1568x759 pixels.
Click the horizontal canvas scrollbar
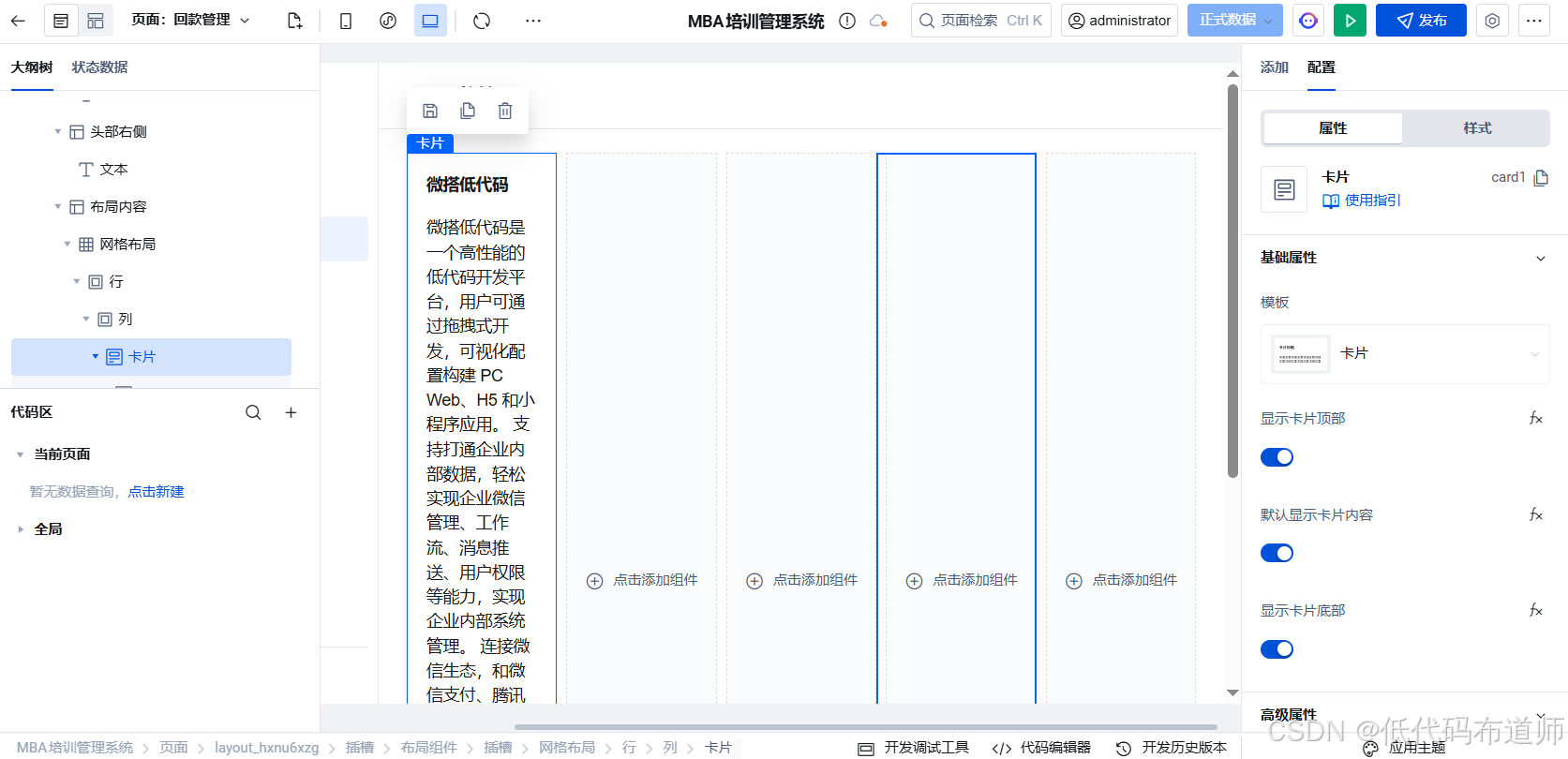866,726
